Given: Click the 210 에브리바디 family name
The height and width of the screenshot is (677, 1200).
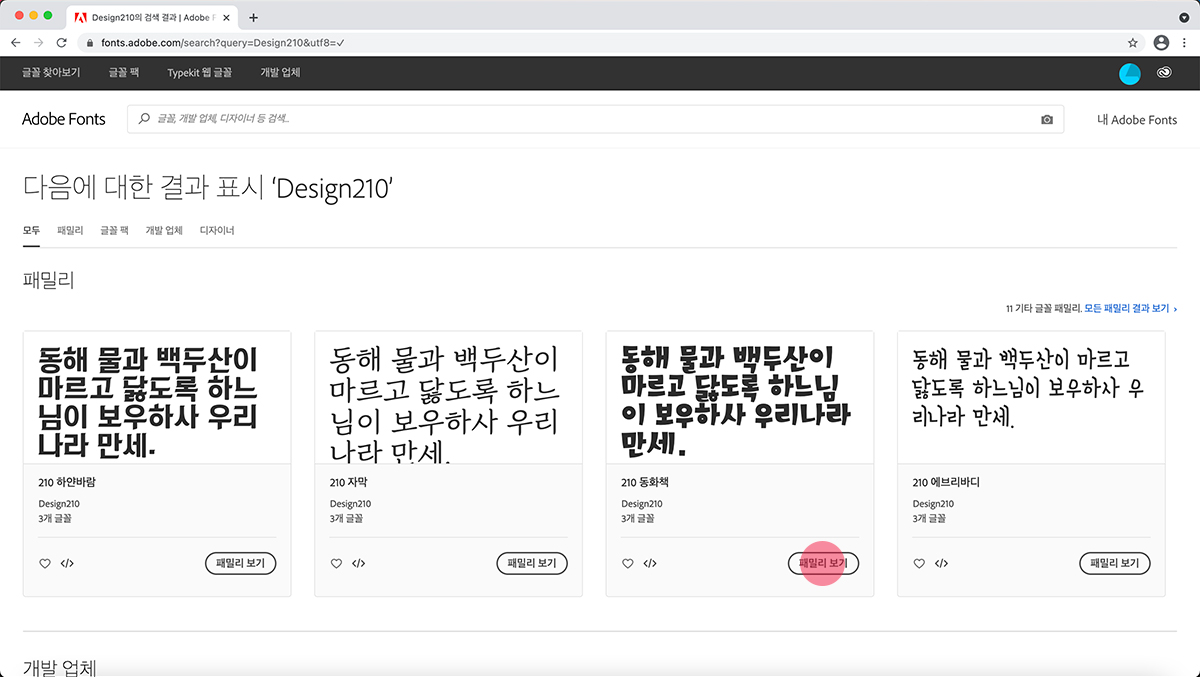Looking at the screenshot, I should pyautogui.click(x=947, y=482).
